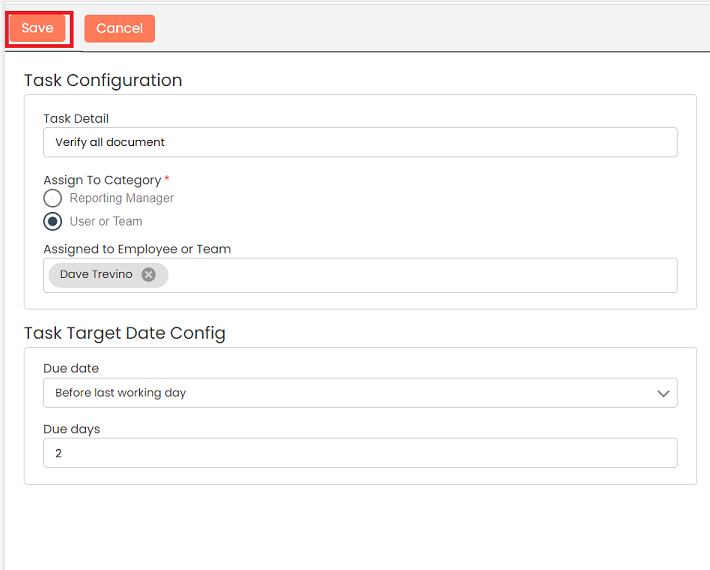The width and height of the screenshot is (710, 570).
Task: Click the Task Target Date Config heading
Action: click(x=125, y=333)
